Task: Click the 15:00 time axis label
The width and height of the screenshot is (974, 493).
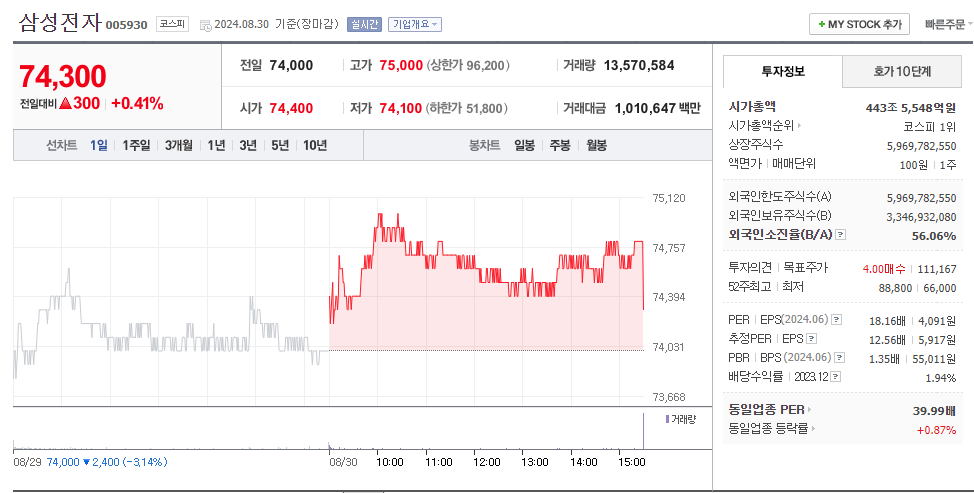Action: [x=632, y=462]
